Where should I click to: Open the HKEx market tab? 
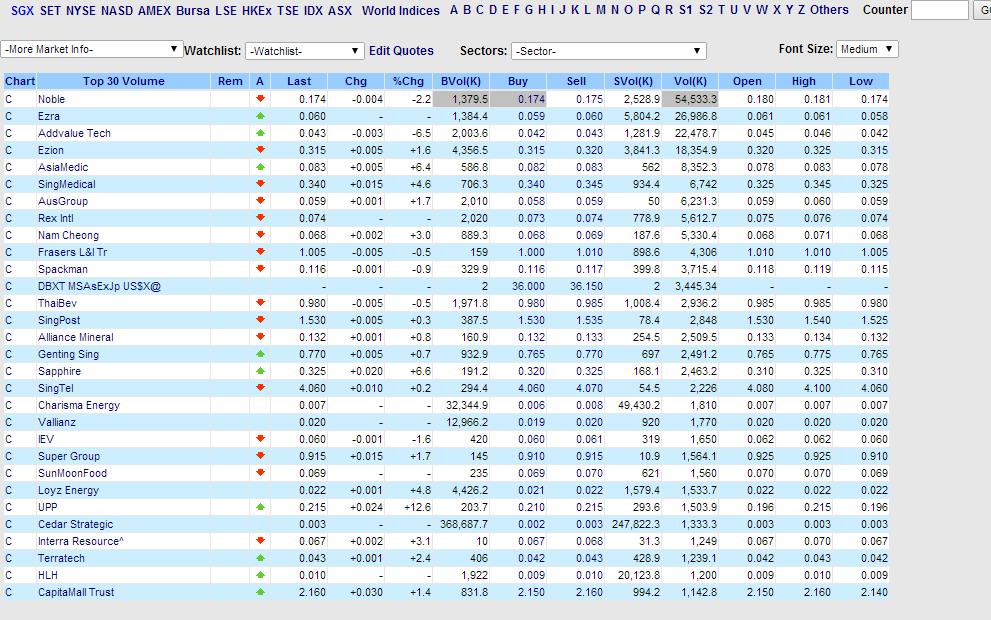coord(257,11)
